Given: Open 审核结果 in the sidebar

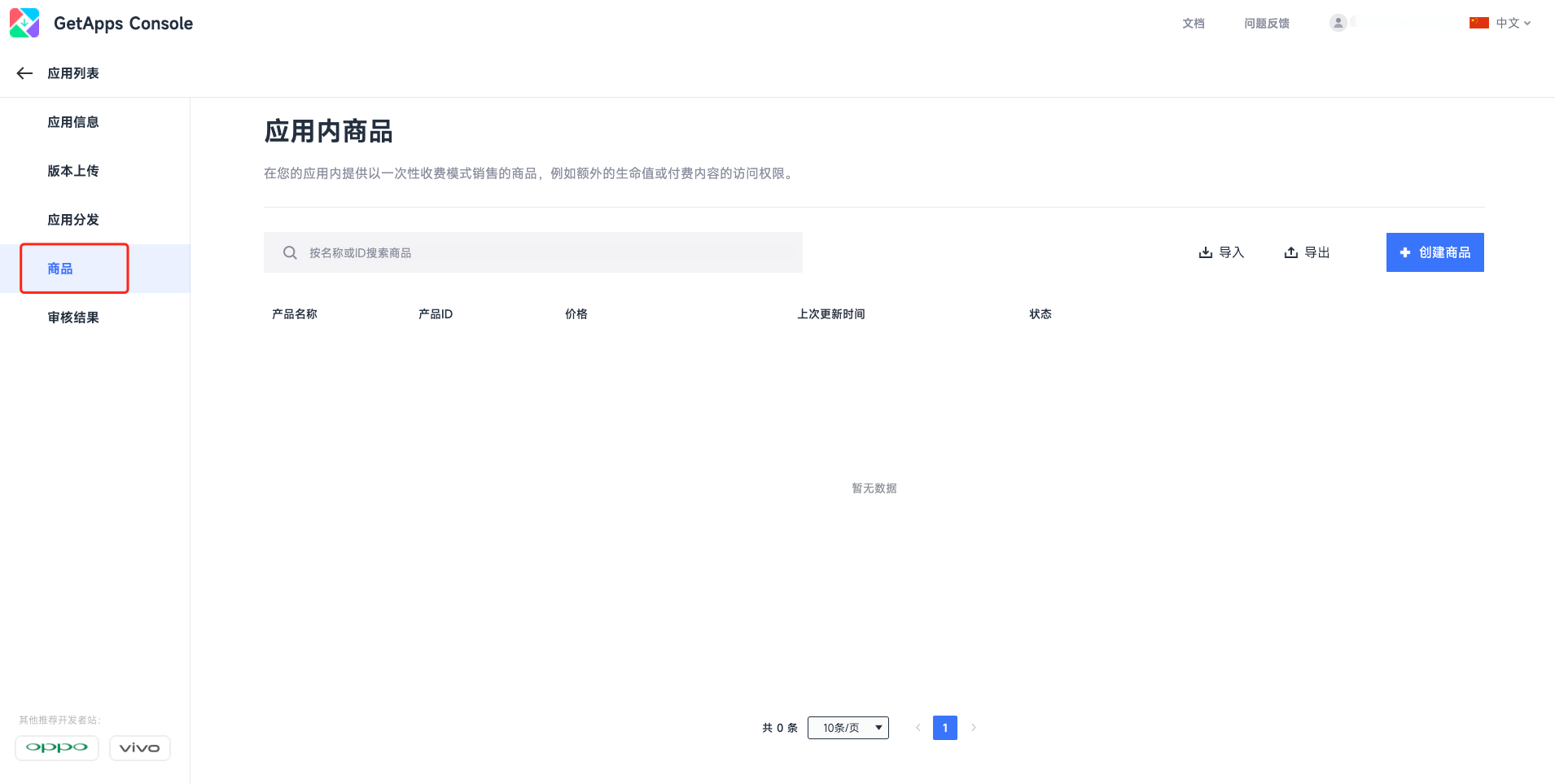Looking at the screenshot, I should (73, 318).
